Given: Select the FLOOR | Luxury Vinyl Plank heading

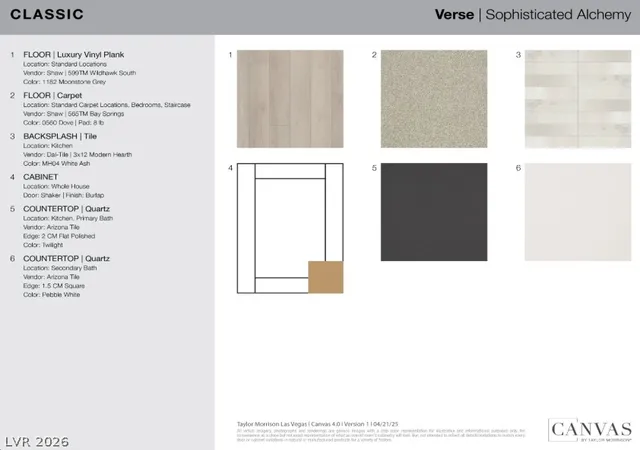Looking at the screenshot, I should [73, 55].
